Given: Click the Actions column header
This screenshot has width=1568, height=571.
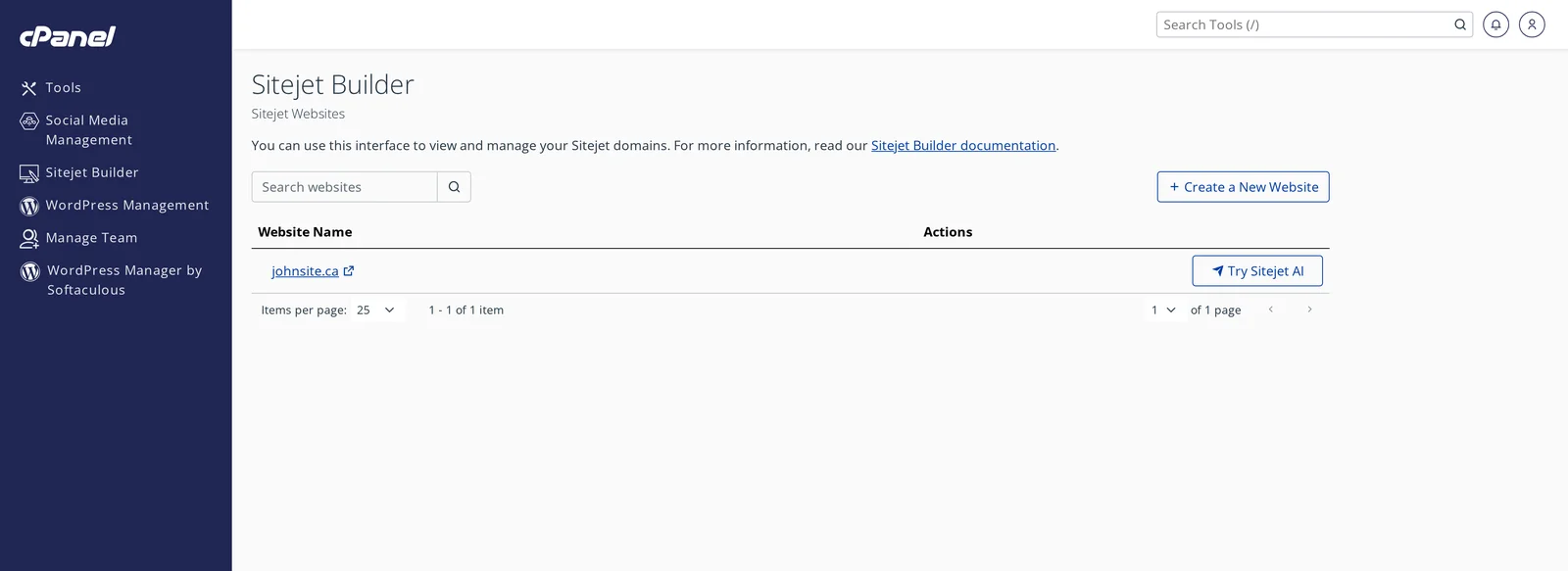Looking at the screenshot, I should (x=948, y=232).
